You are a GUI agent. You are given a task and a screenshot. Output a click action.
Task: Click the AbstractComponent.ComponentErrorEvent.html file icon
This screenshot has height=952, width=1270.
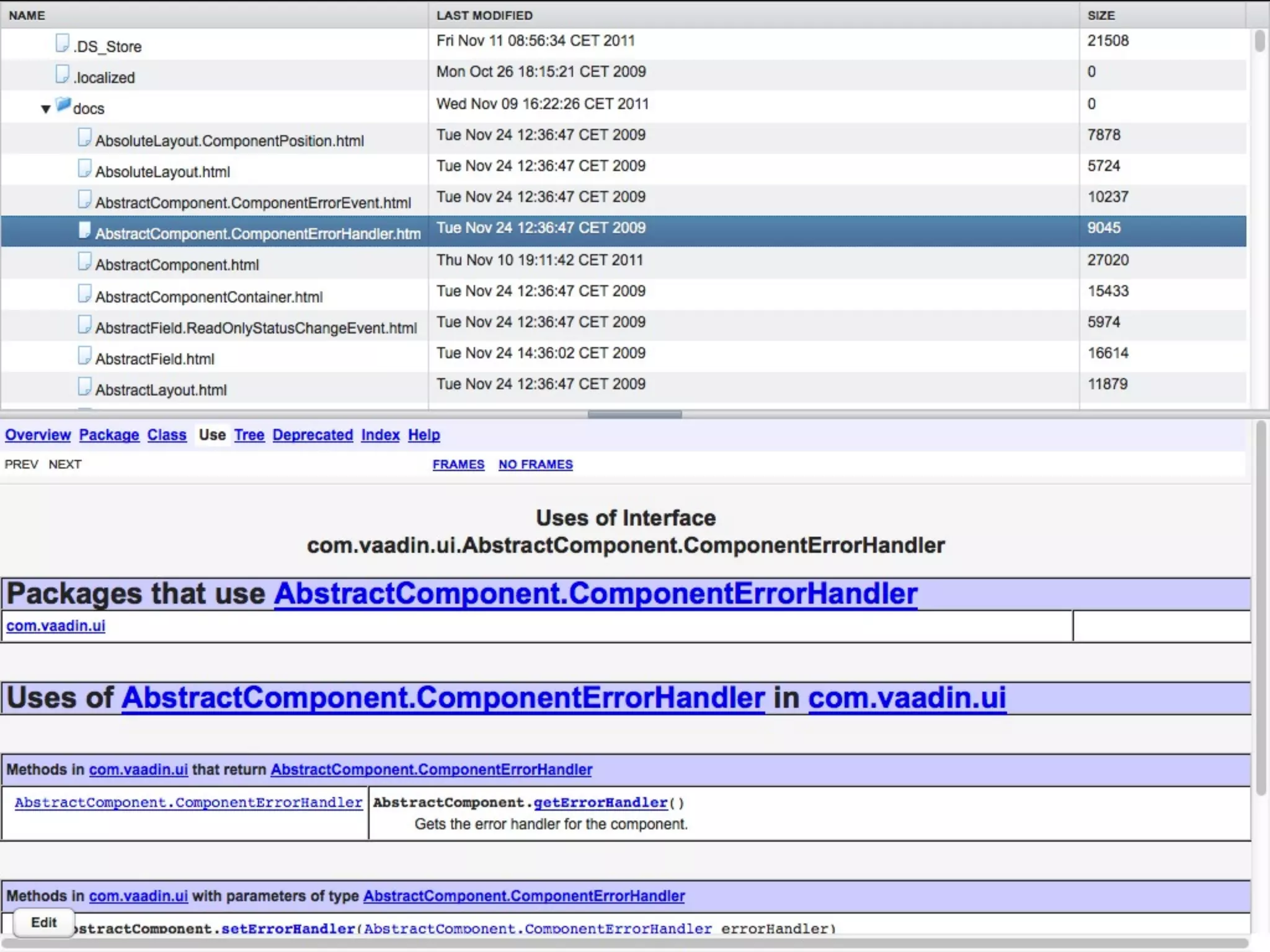84,200
